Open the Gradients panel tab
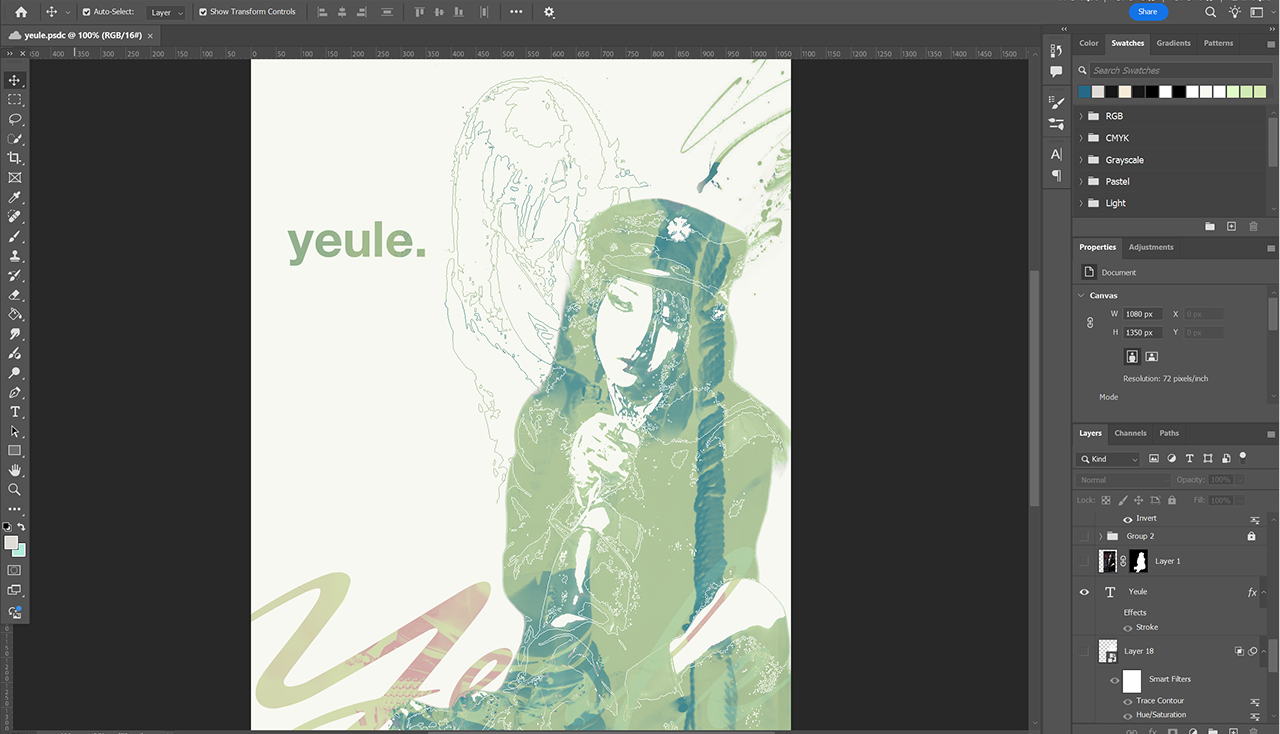The image size is (1280, 734). click(x=1173, y=43)
